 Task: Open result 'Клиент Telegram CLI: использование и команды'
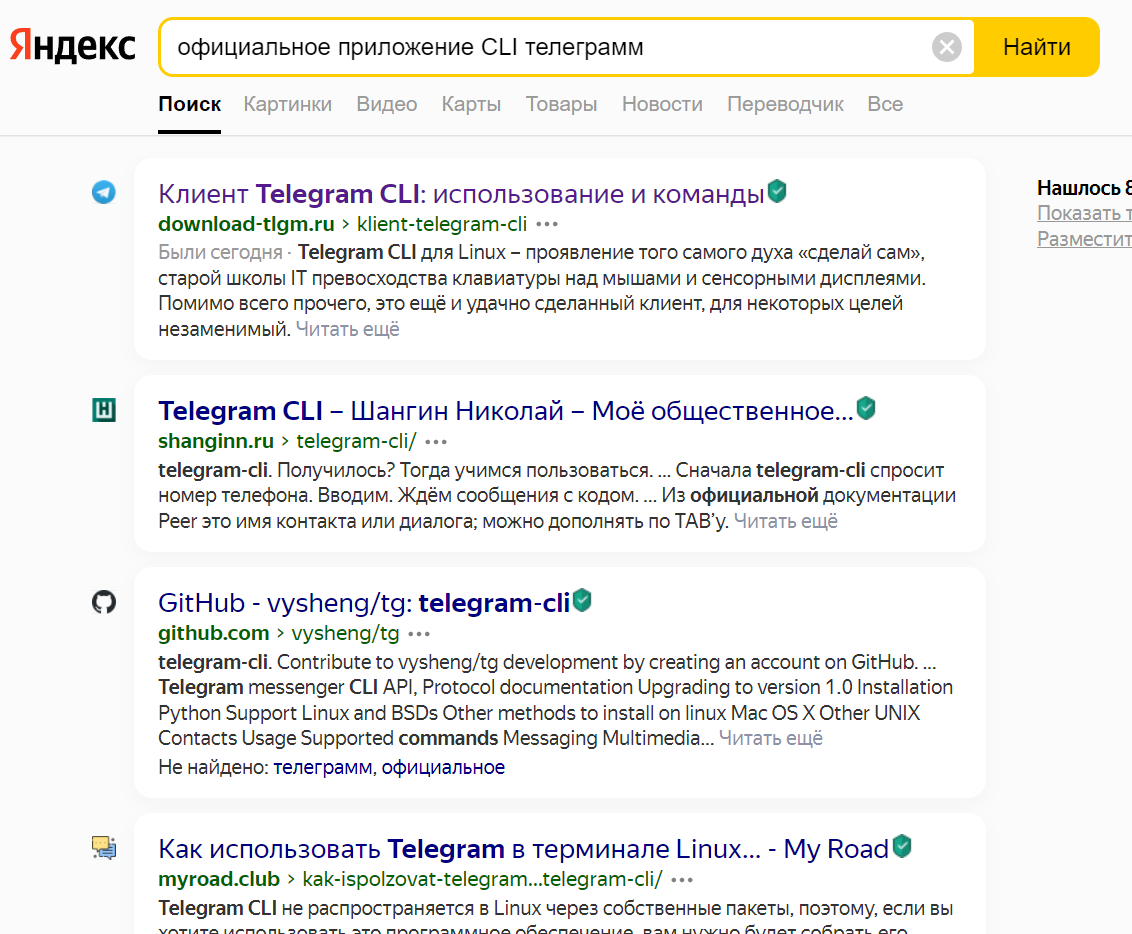pyautogui.click(x=461, y=193)
